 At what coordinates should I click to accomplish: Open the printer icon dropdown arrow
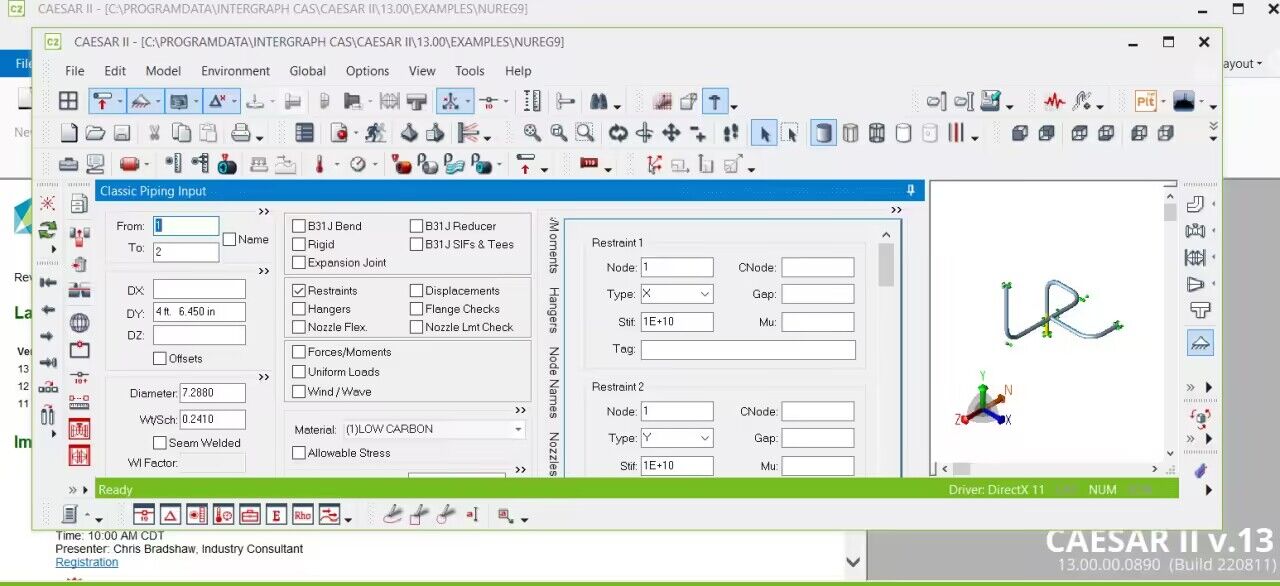[259, 138]
